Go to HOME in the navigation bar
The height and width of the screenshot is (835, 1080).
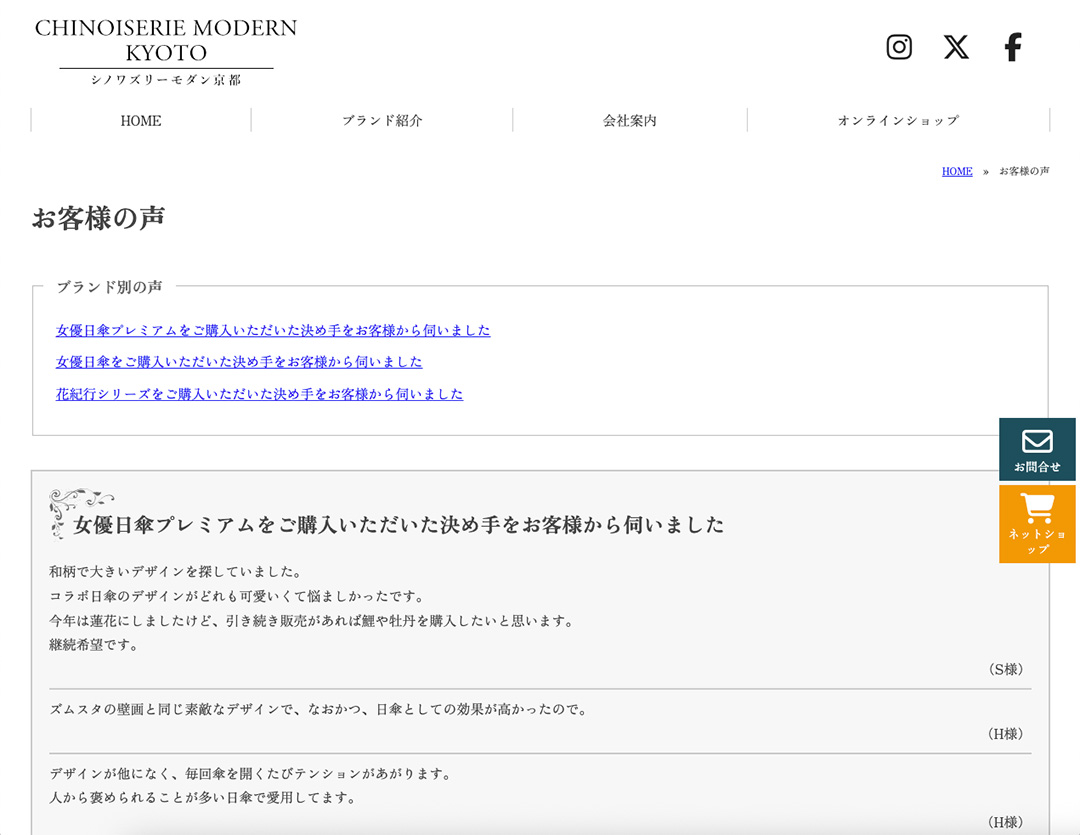click(x=141, y=121)
